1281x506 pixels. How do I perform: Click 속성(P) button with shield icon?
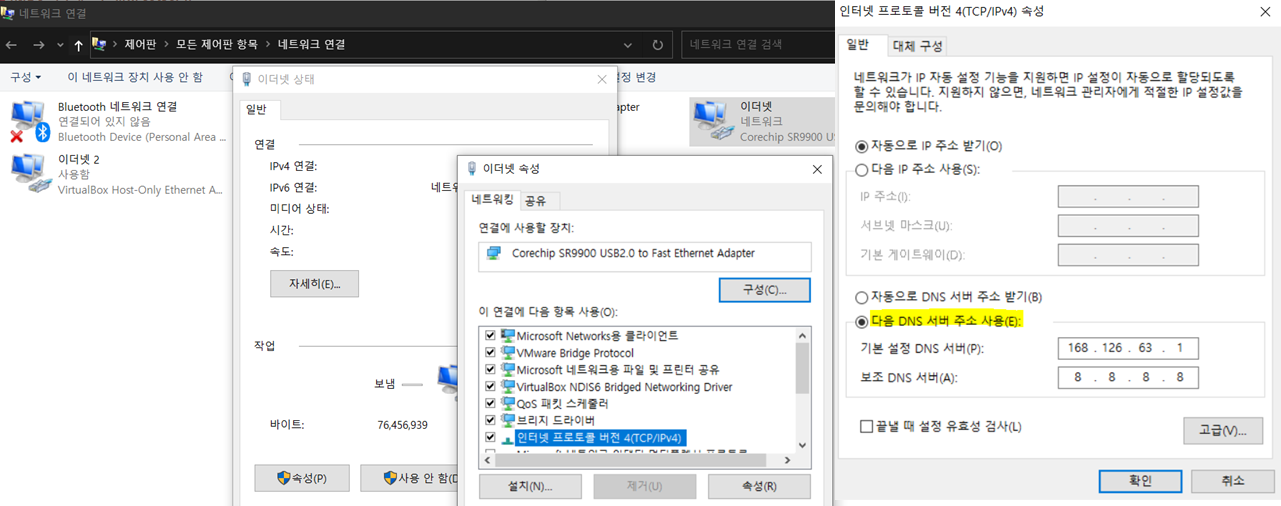click(x=303, y=478)
